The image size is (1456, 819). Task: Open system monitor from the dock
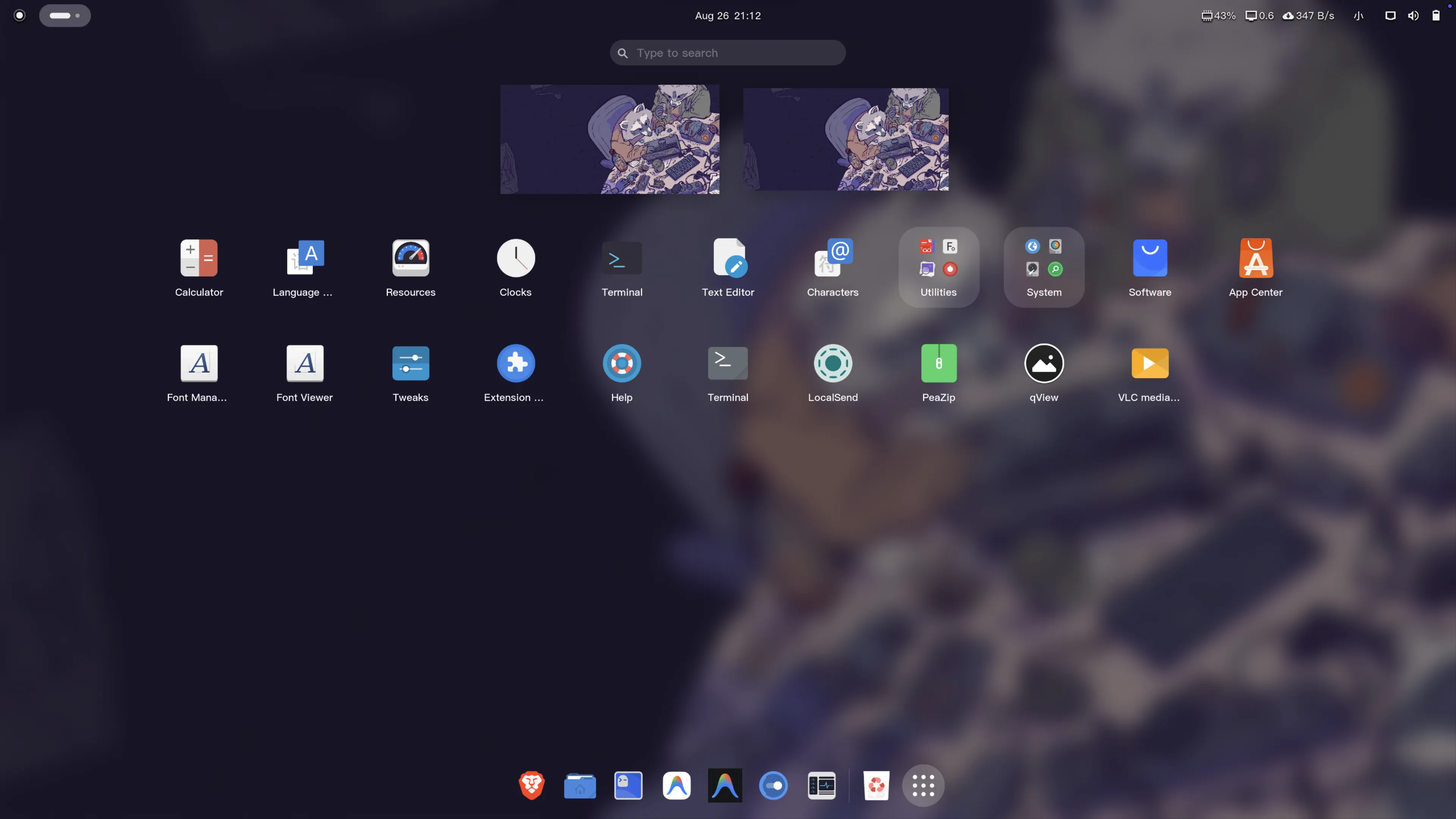[821, 785]
